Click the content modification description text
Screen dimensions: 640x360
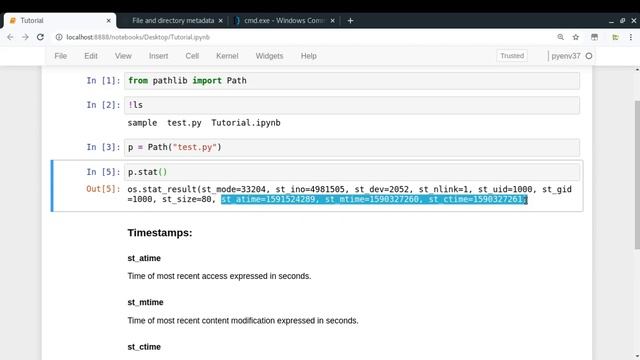243,321
